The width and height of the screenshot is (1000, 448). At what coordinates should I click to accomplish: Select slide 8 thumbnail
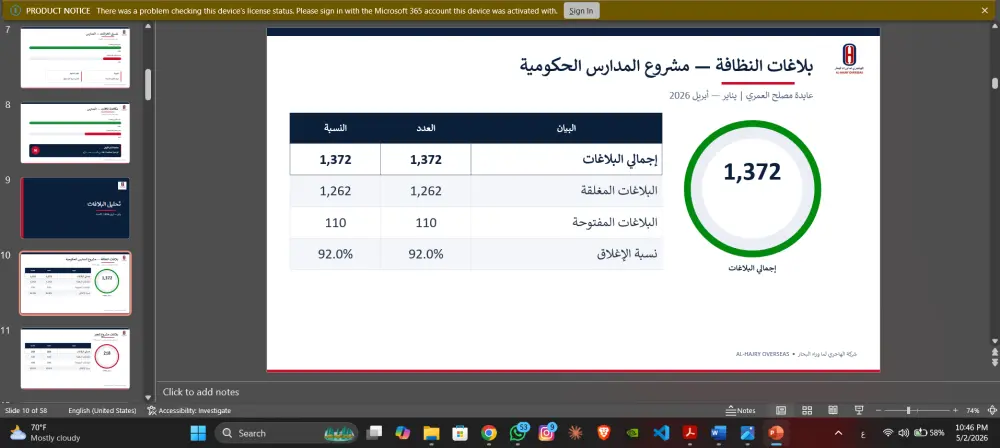coord(75,133)
